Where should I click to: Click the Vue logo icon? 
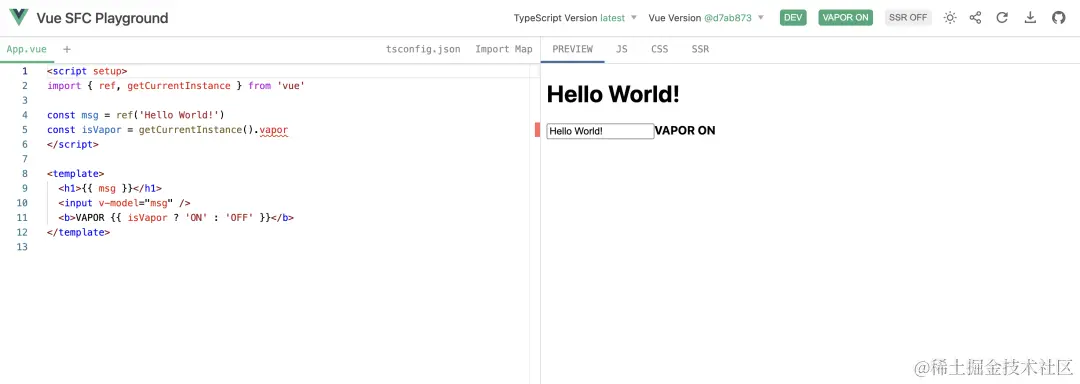[x=19, y=18]
